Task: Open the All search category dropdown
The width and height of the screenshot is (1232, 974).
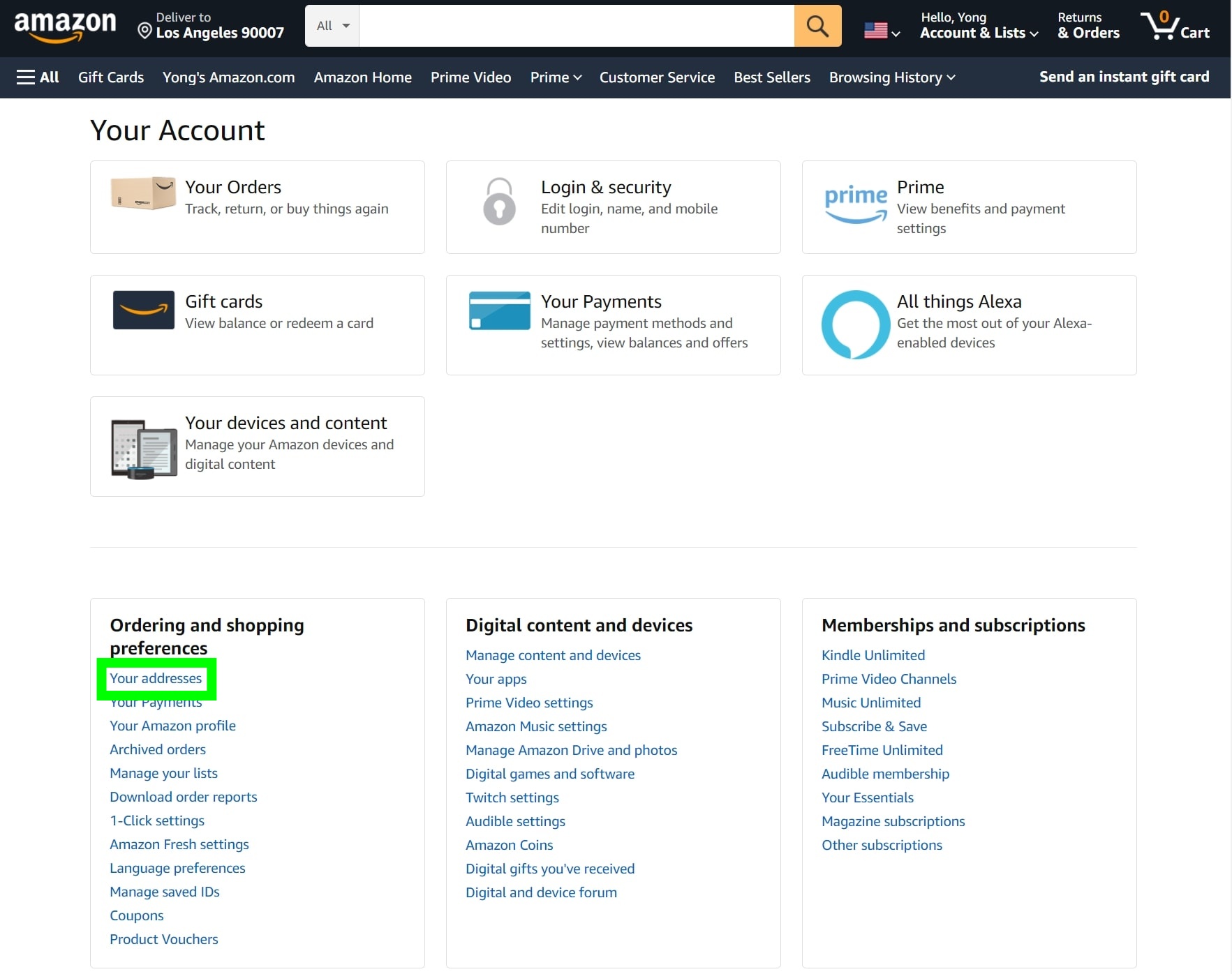Action: coord(332,26)
